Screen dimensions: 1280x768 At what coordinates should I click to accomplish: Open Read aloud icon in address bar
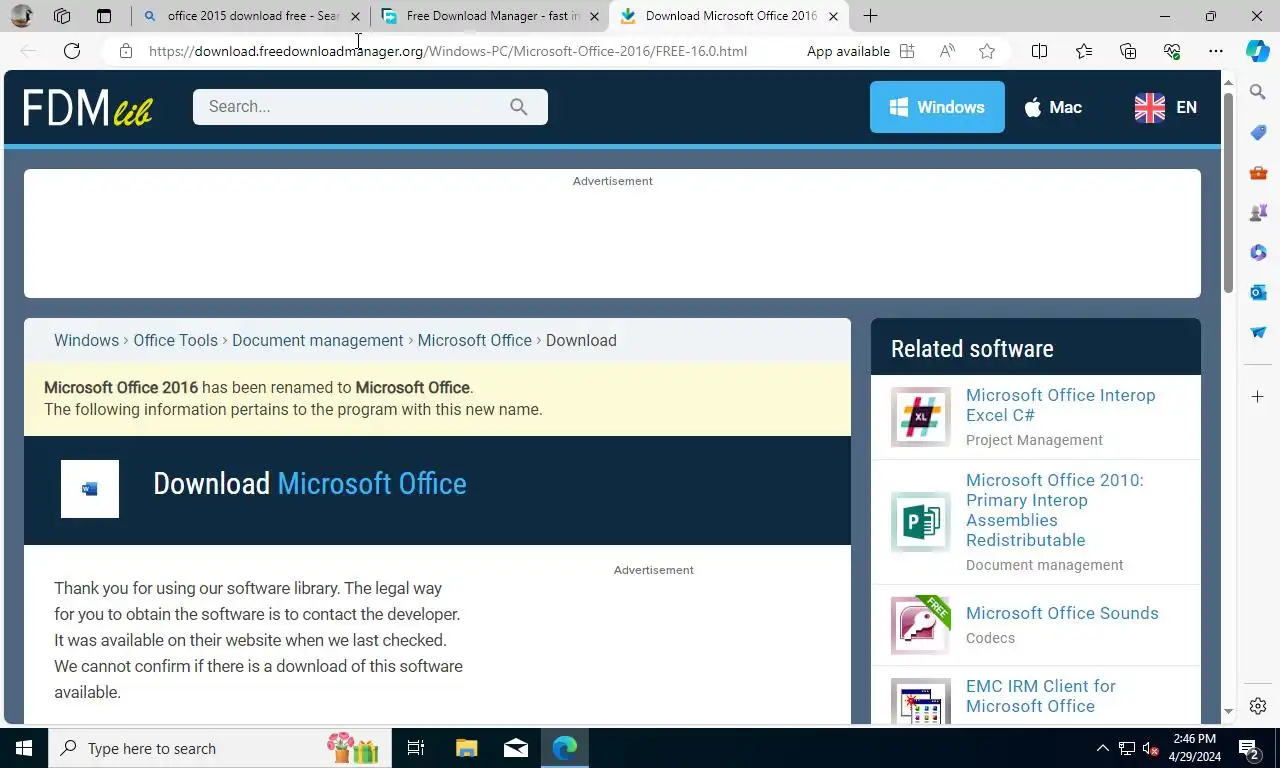pos(947,51)
